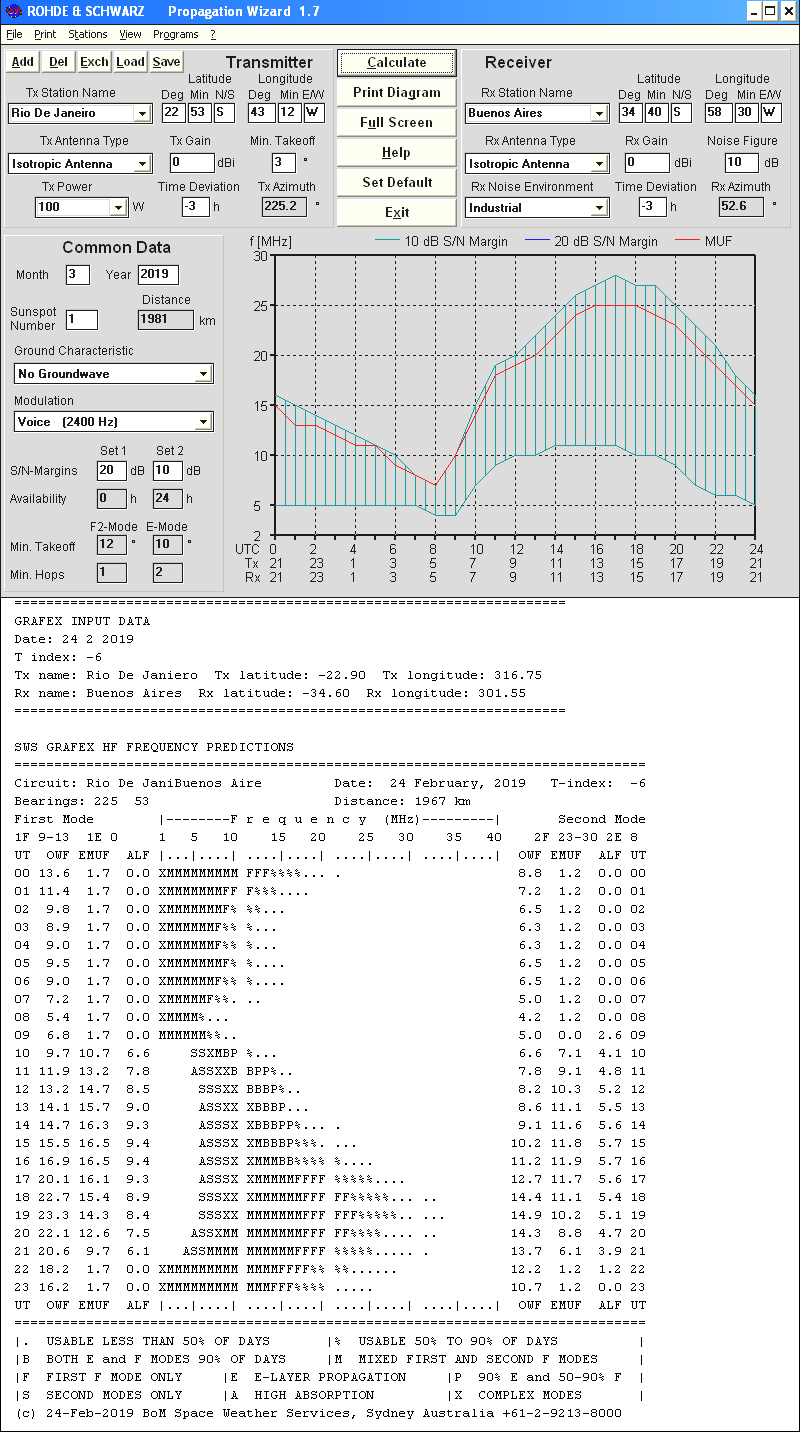
Task: Open the View menu
Action: click(x=130, y=34)
